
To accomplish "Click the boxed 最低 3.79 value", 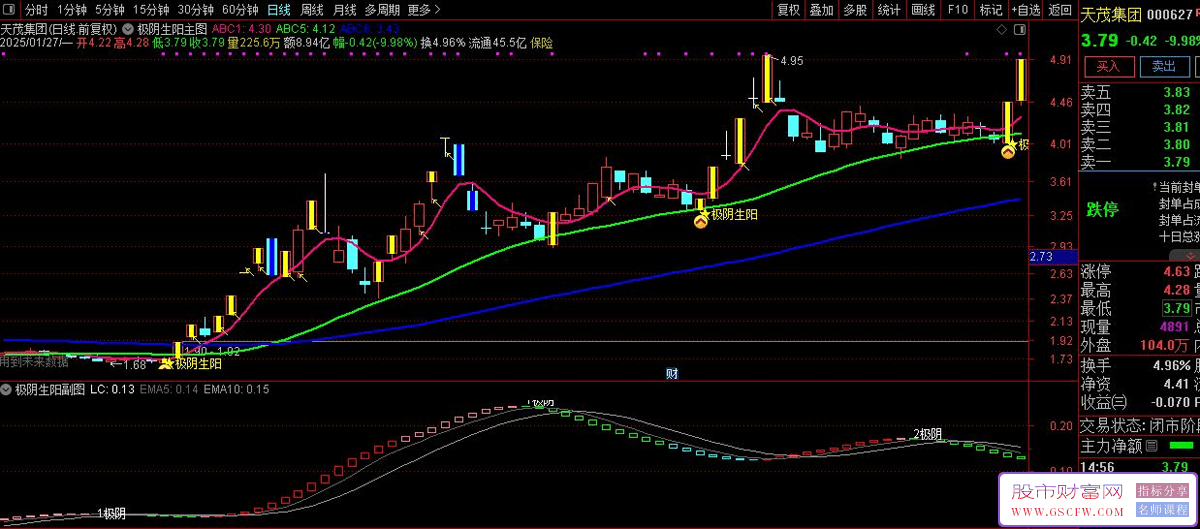I will 1176,308.
